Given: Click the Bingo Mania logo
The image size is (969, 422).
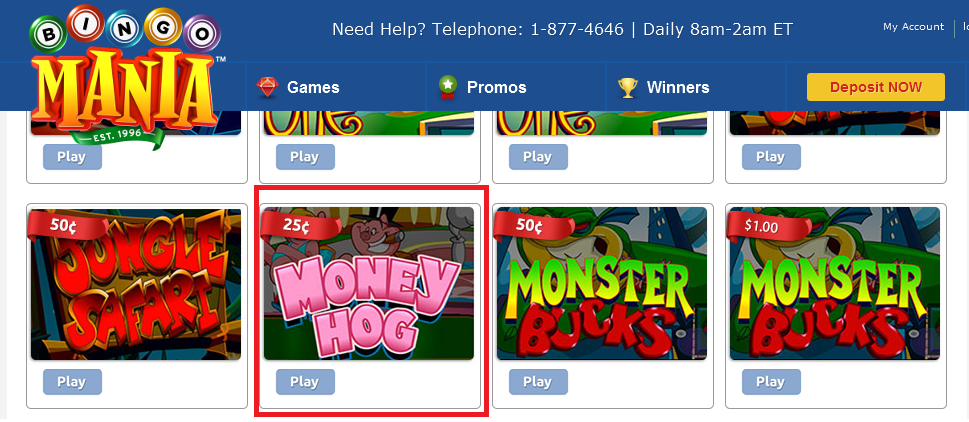Looking at the screenshot, I should click(x=127, y=76).
